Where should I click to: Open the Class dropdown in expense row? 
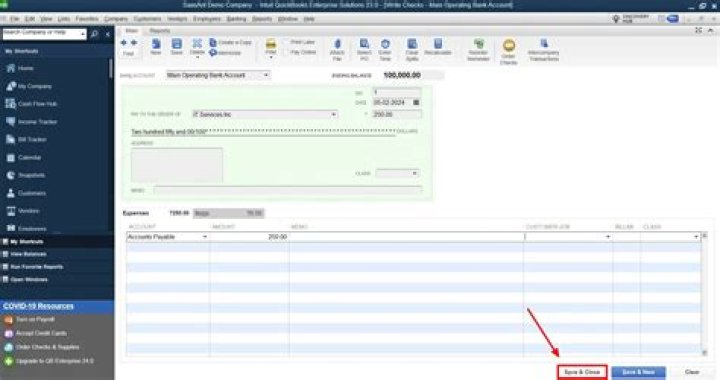click(696, 237)
